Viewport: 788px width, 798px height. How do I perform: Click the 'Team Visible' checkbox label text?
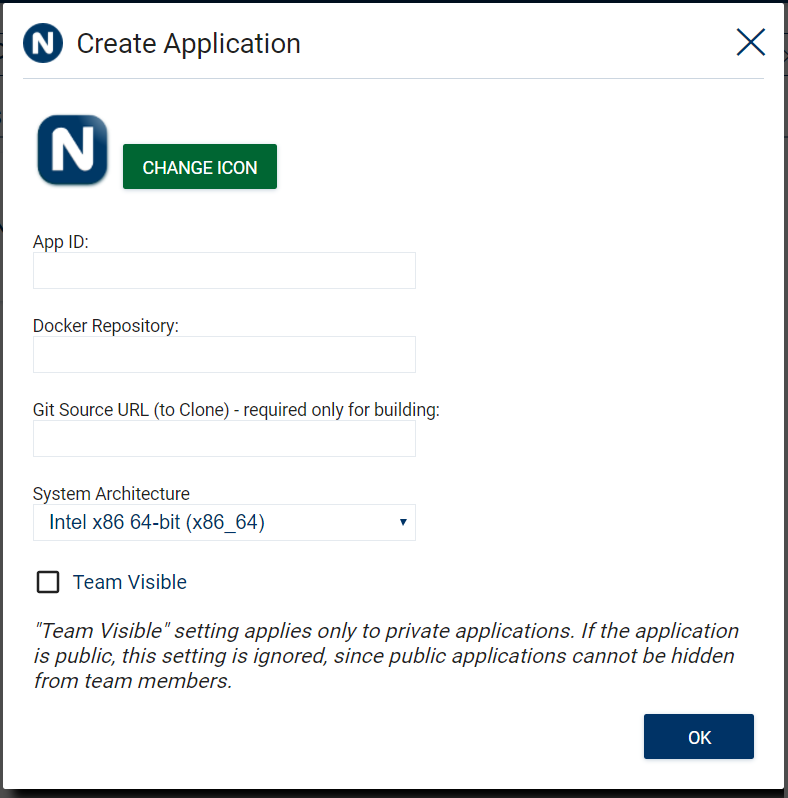(x=130, y=582)
